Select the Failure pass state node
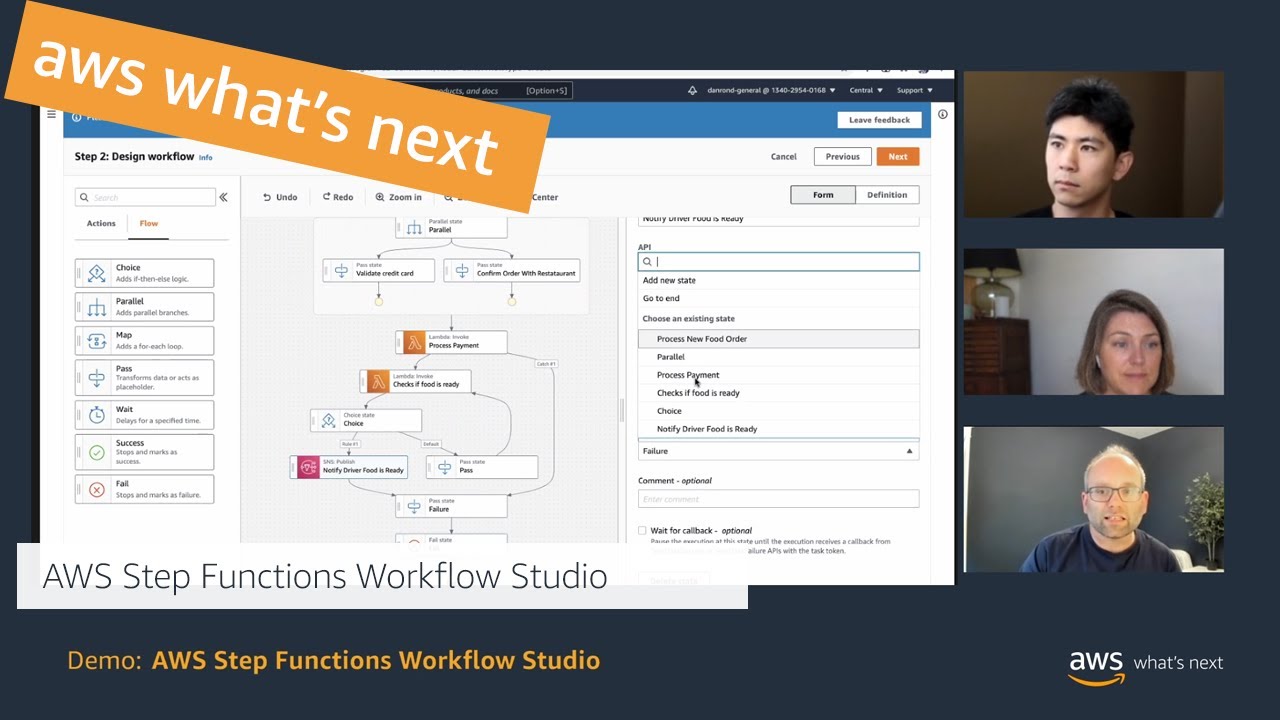This screenshot has height=720, width=1280. click(451, 505)
